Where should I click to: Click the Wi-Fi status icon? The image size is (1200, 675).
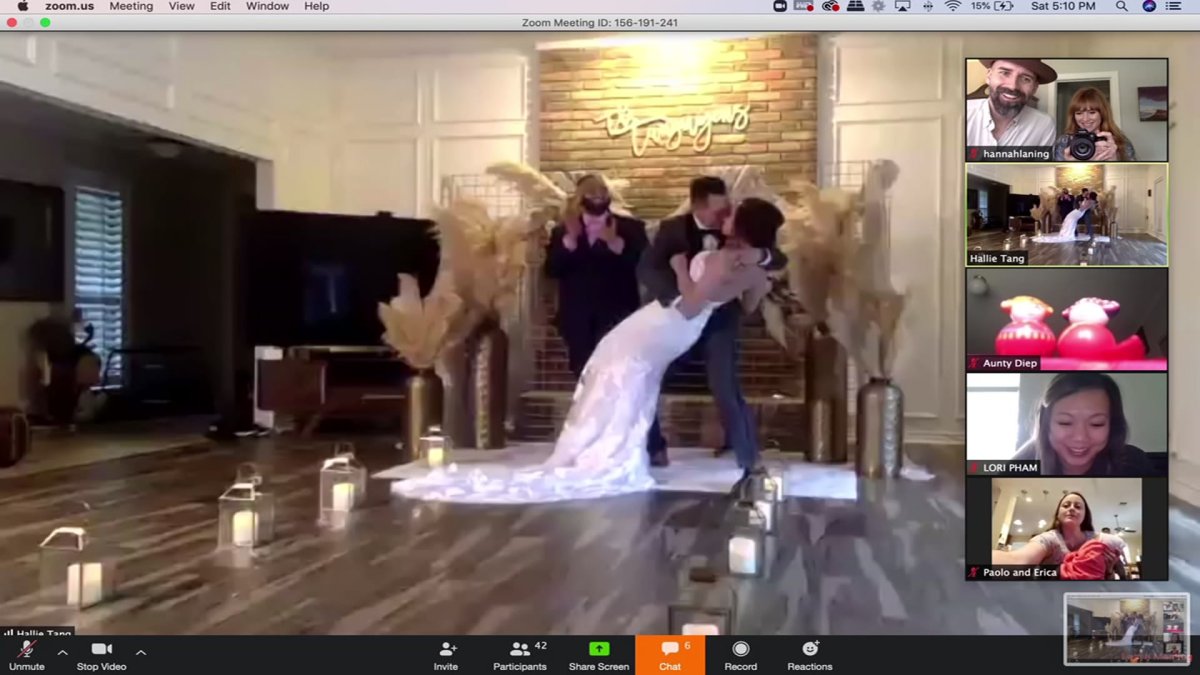click(951, 6)
